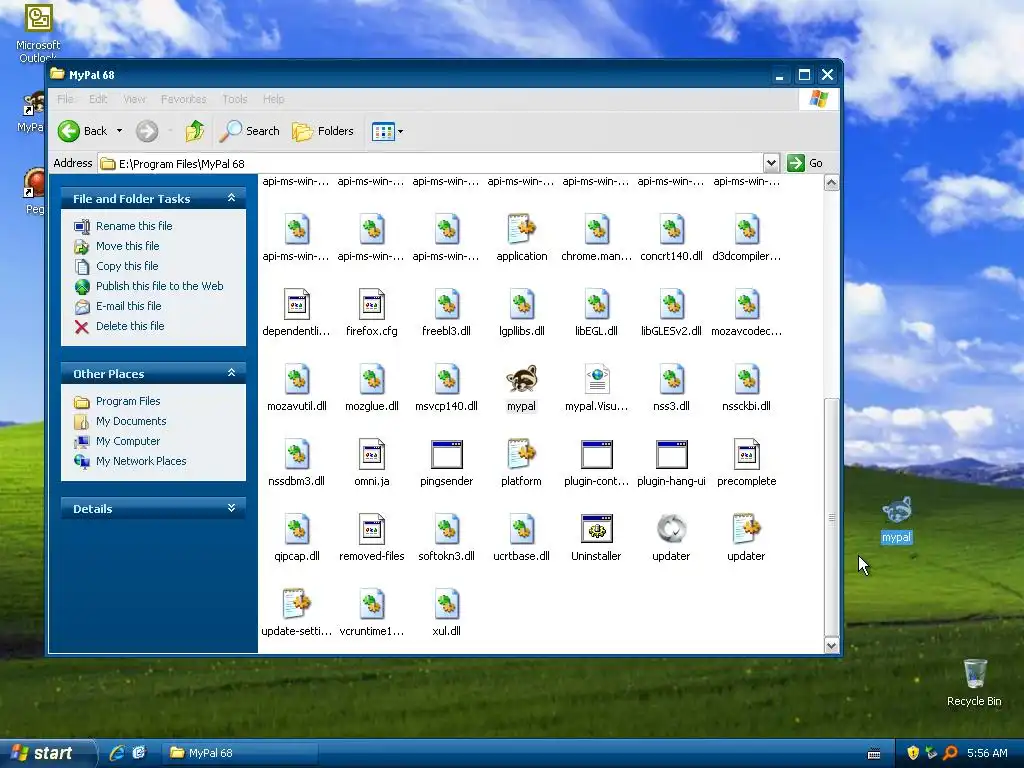
Task: Open the Views dropdown in the toolbar
Action: click(x=400, y=131)
